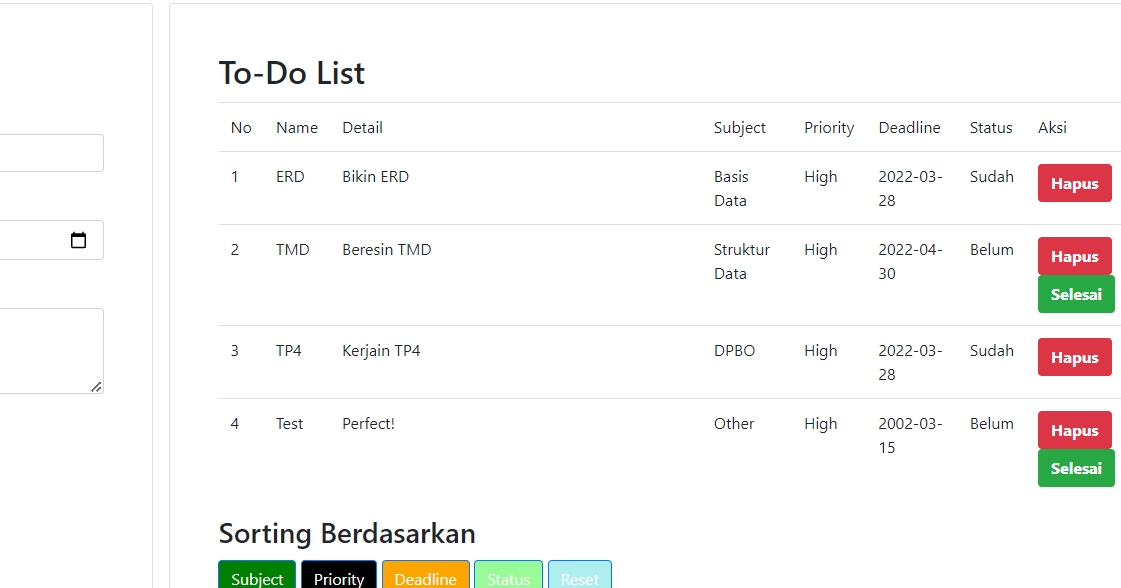Mark Test task complete with Selesai
Image resolution: width=1121 pixels, height=588 pixels.
click(1076, 467)
